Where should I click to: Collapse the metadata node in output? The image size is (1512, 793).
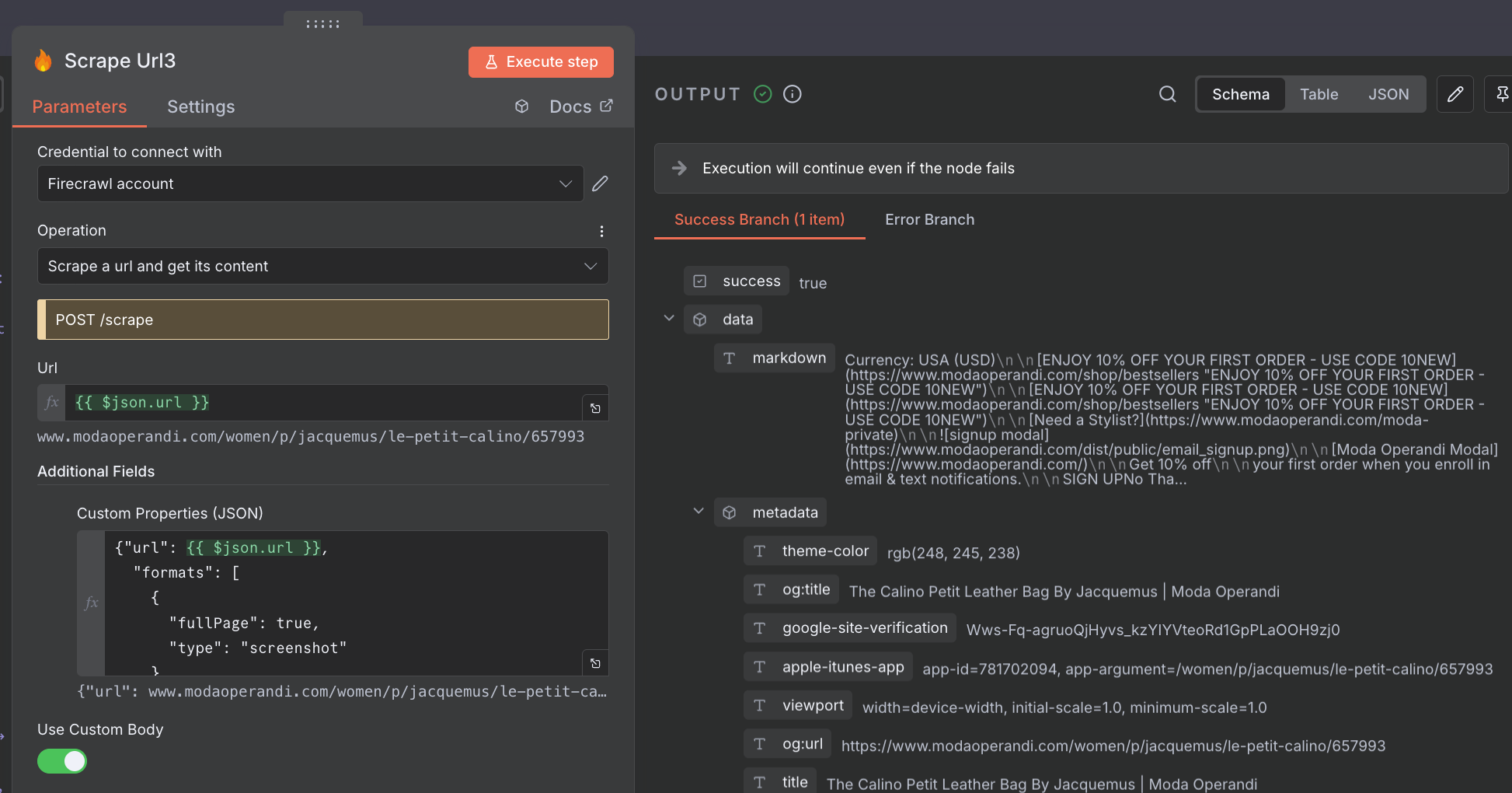[699, 512]
